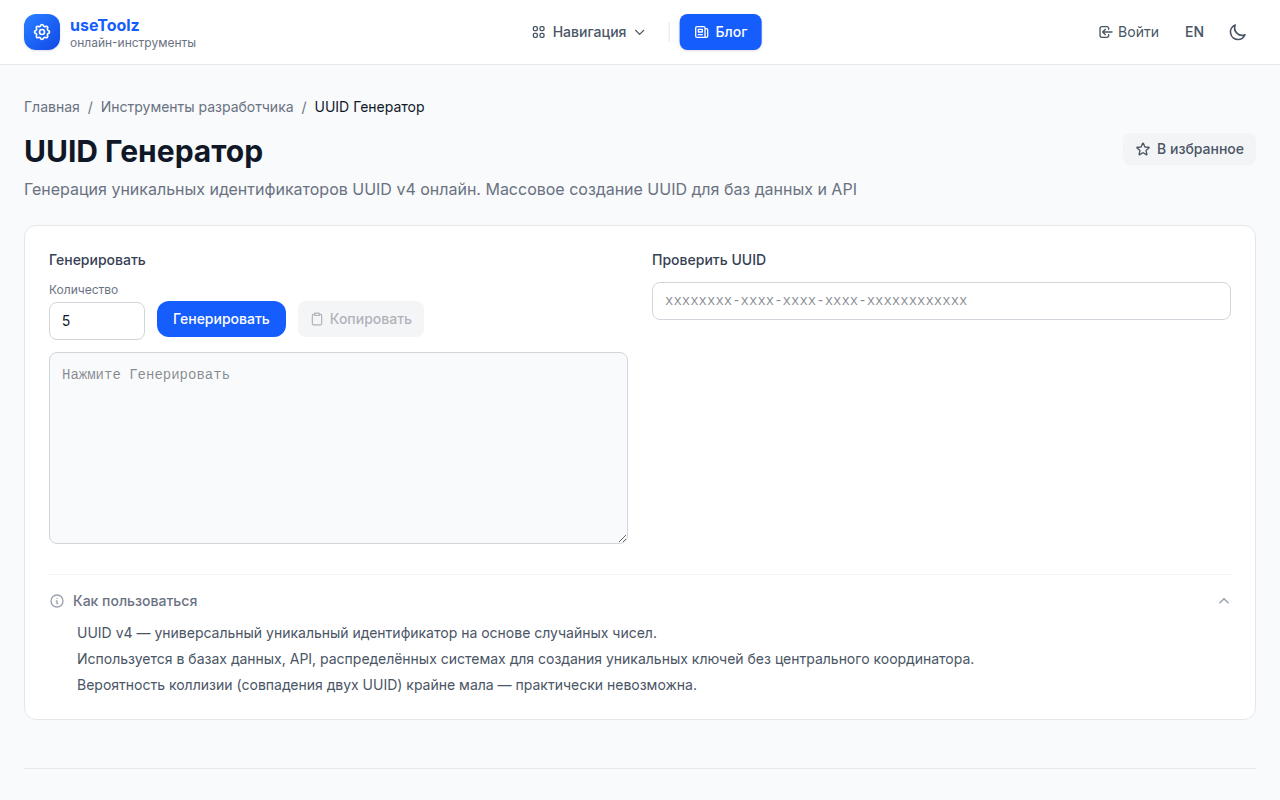
Task: Click the useToolz brand name
Action: point(104,25)
